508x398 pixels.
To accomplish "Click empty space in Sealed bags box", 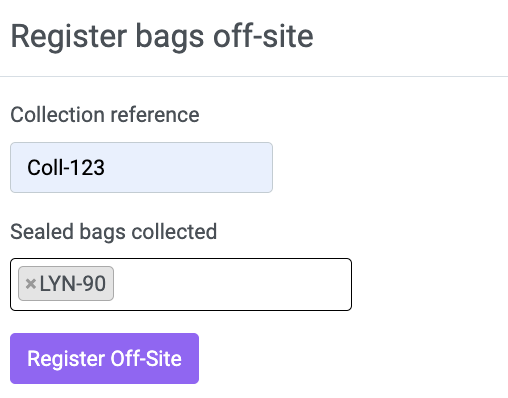I will point(232,284).
